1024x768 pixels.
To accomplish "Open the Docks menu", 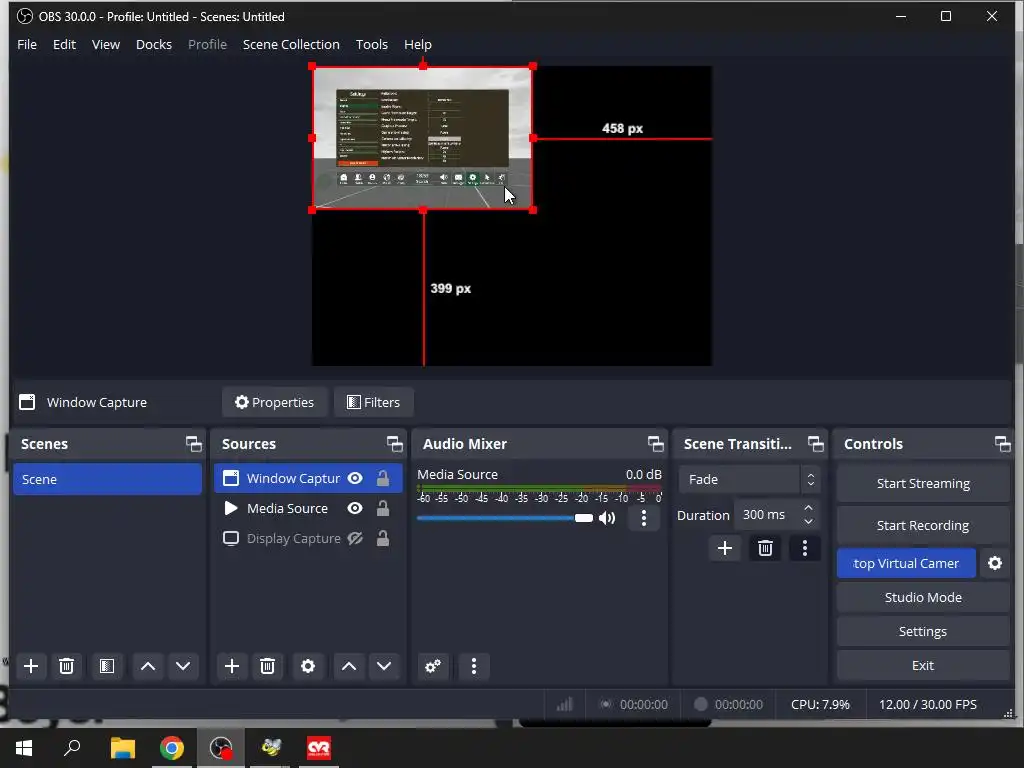I will [x=153, y=44].
